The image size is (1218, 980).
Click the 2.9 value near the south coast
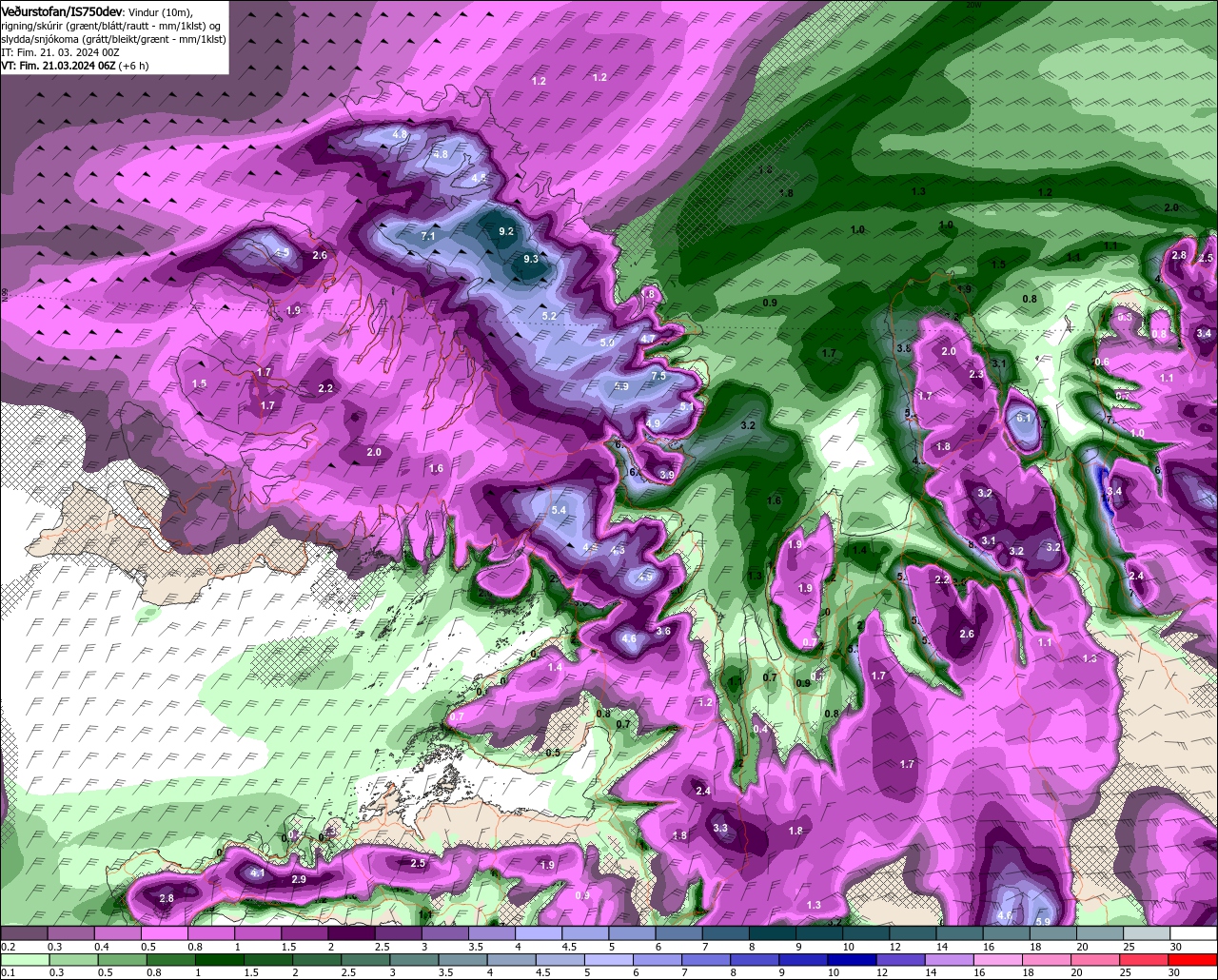[299, 879]
